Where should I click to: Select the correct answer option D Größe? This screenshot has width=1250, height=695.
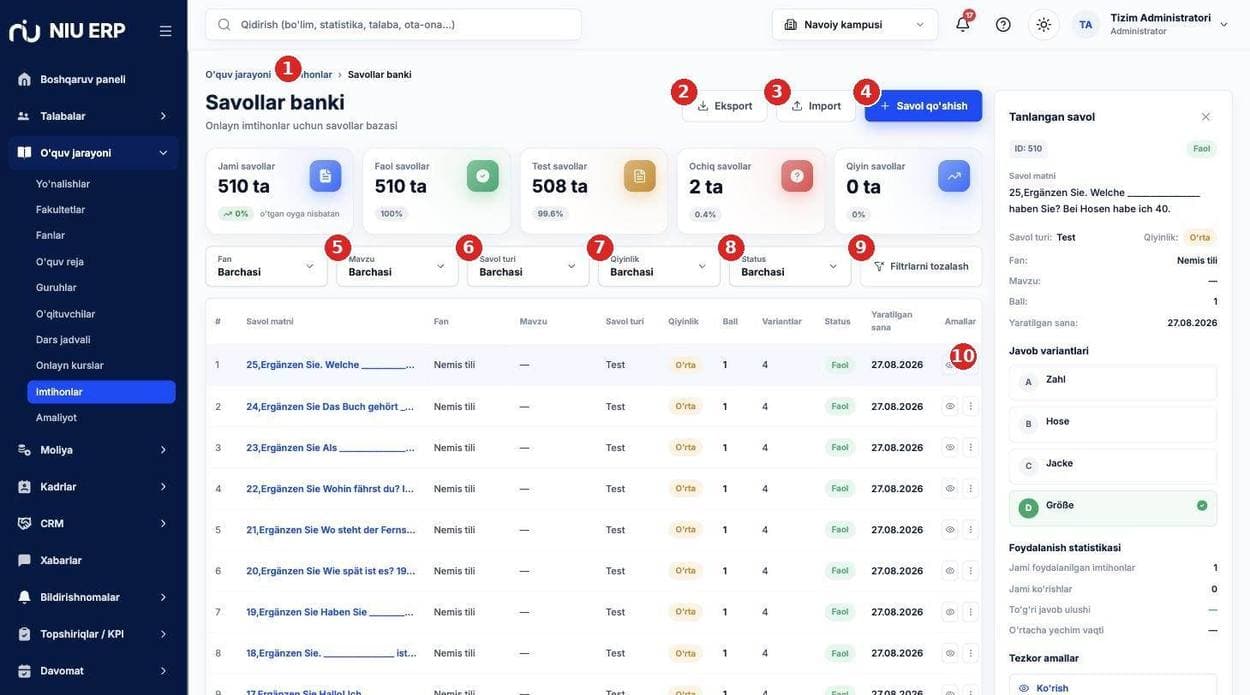(x=1113, y=508)
